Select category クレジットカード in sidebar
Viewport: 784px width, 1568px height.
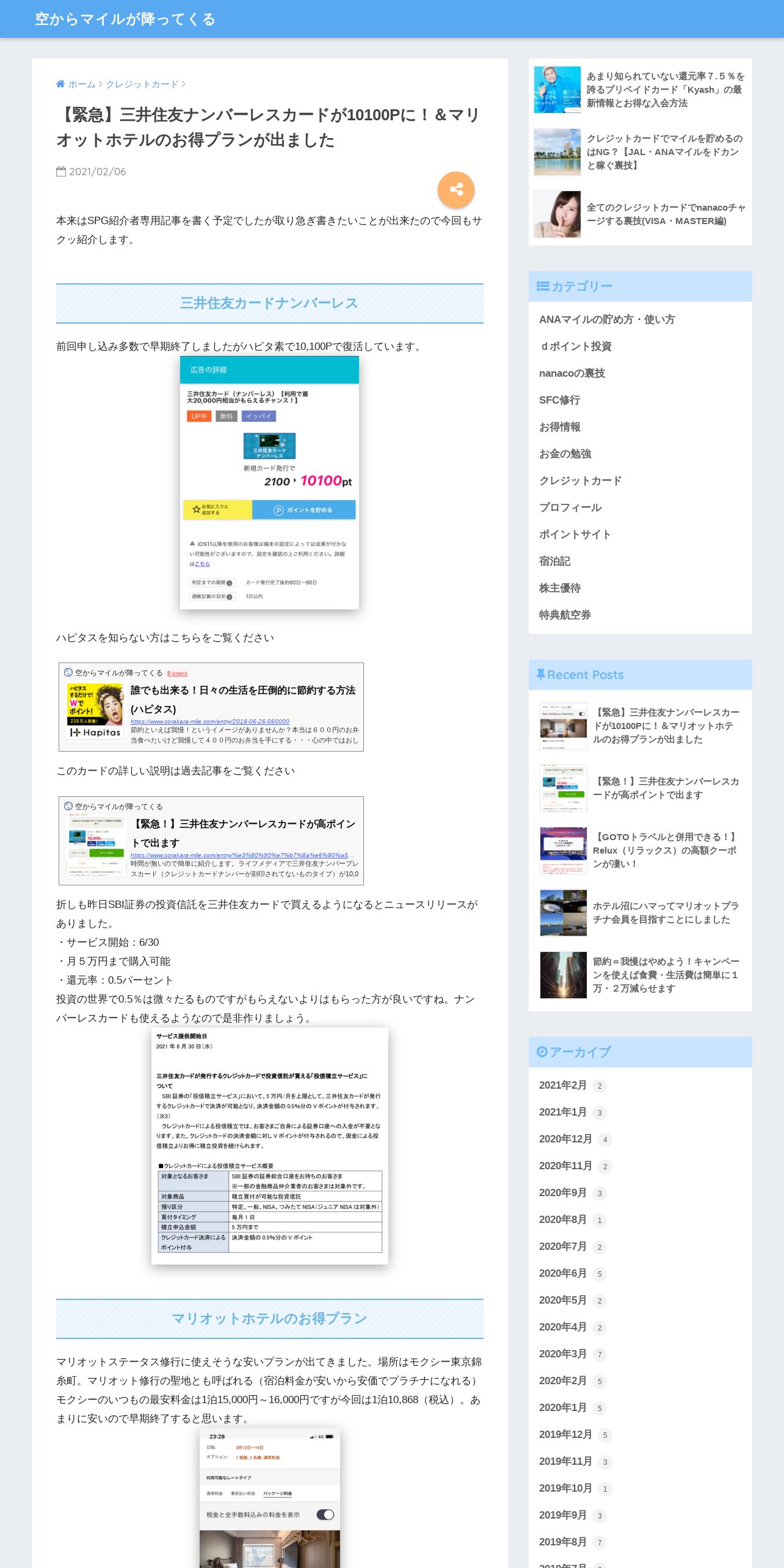pos(580,481)
